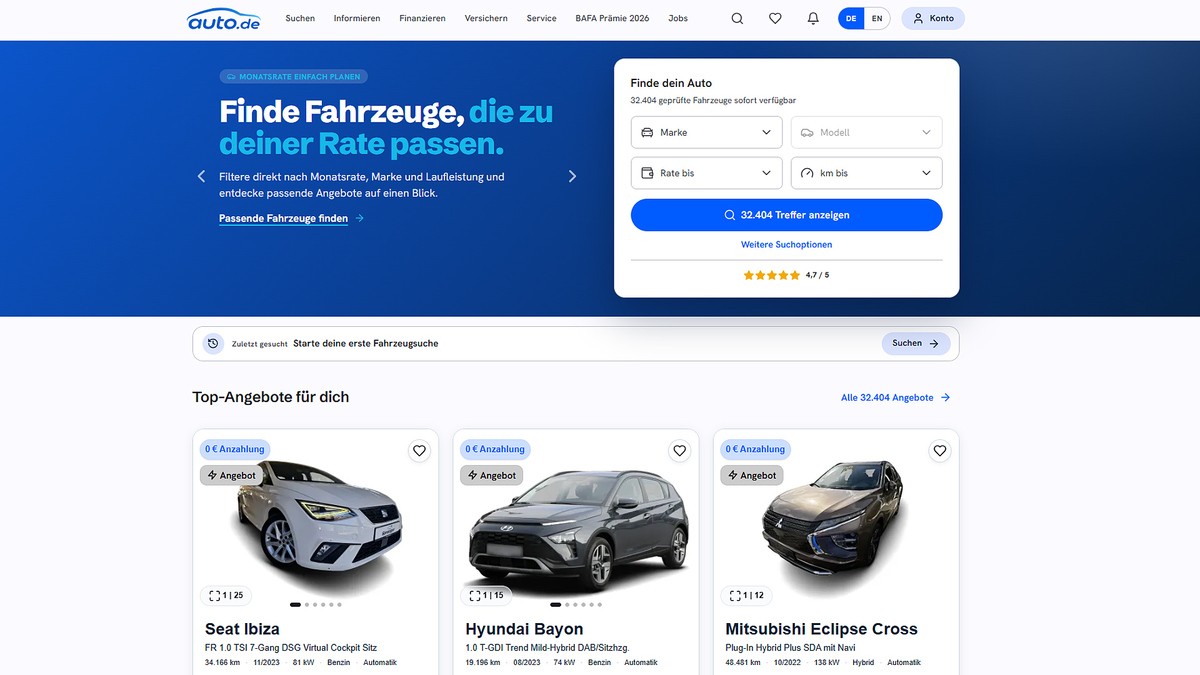Click 0 € Anzahlung badge on Mitsubishi card

[755, 449]
